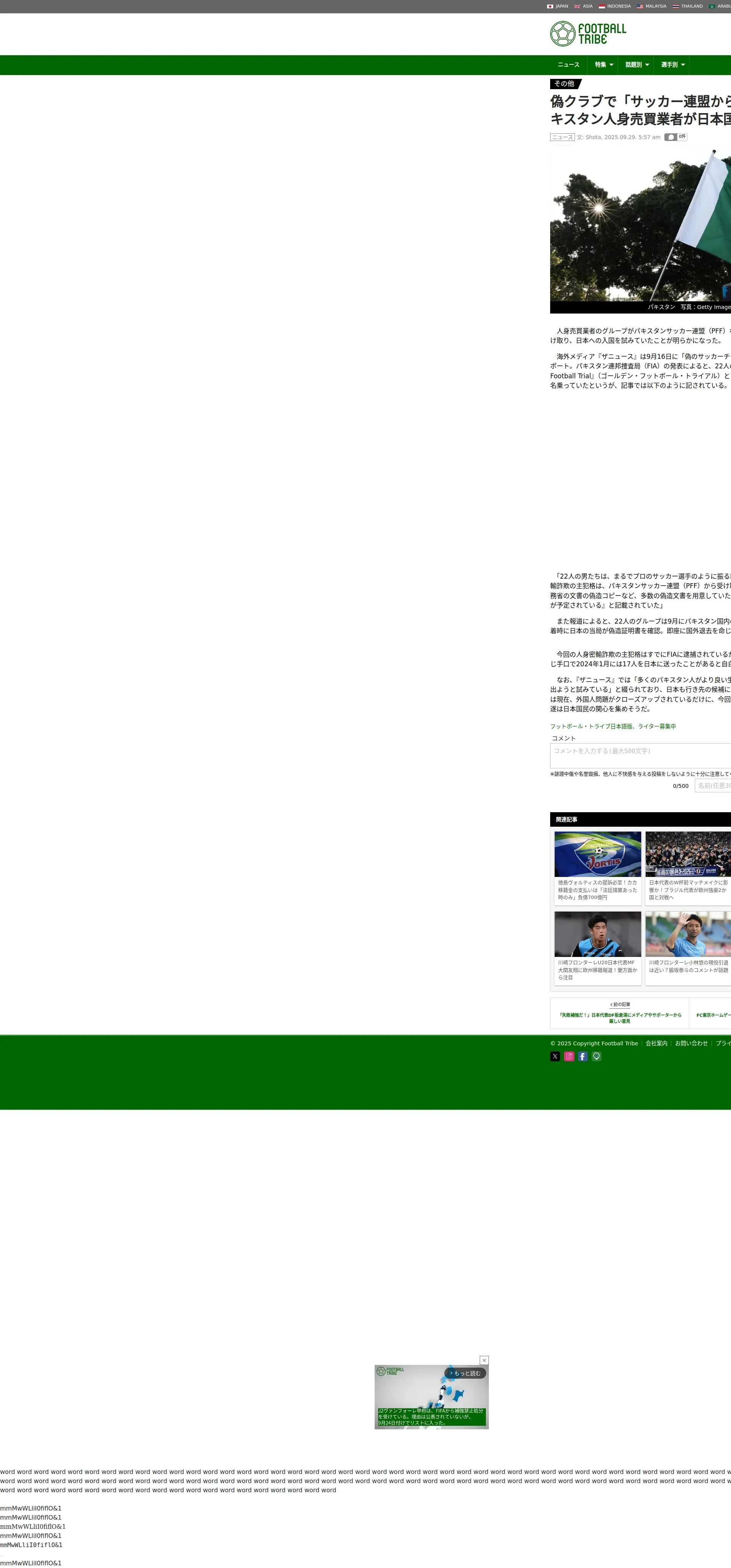Expand the 選手別 dropdown menu
Viewport: 731px width, 1568px height.
pyautogui.click(x=673, y=64)
